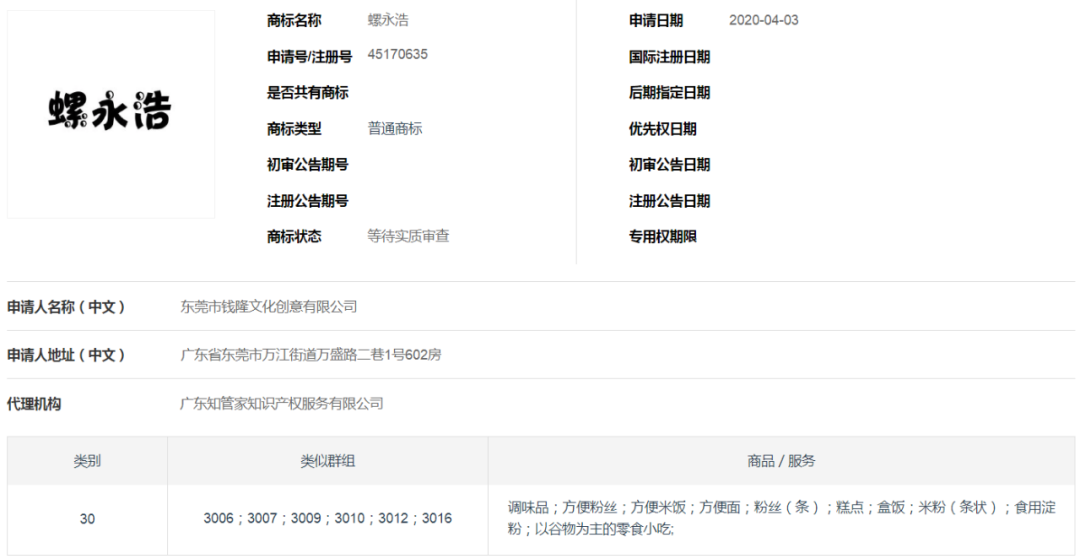
Task: Click the 类别 column header
Action: [87, 461]
